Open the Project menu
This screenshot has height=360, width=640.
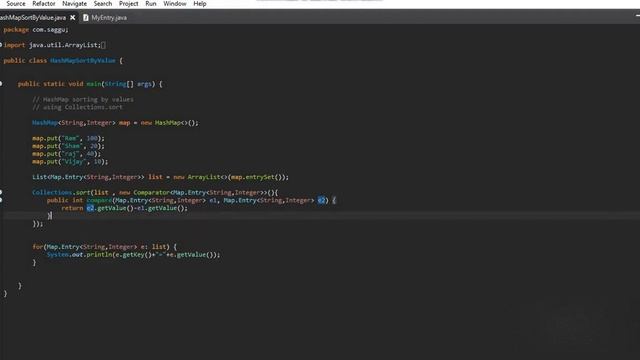[x=129, y=4]
